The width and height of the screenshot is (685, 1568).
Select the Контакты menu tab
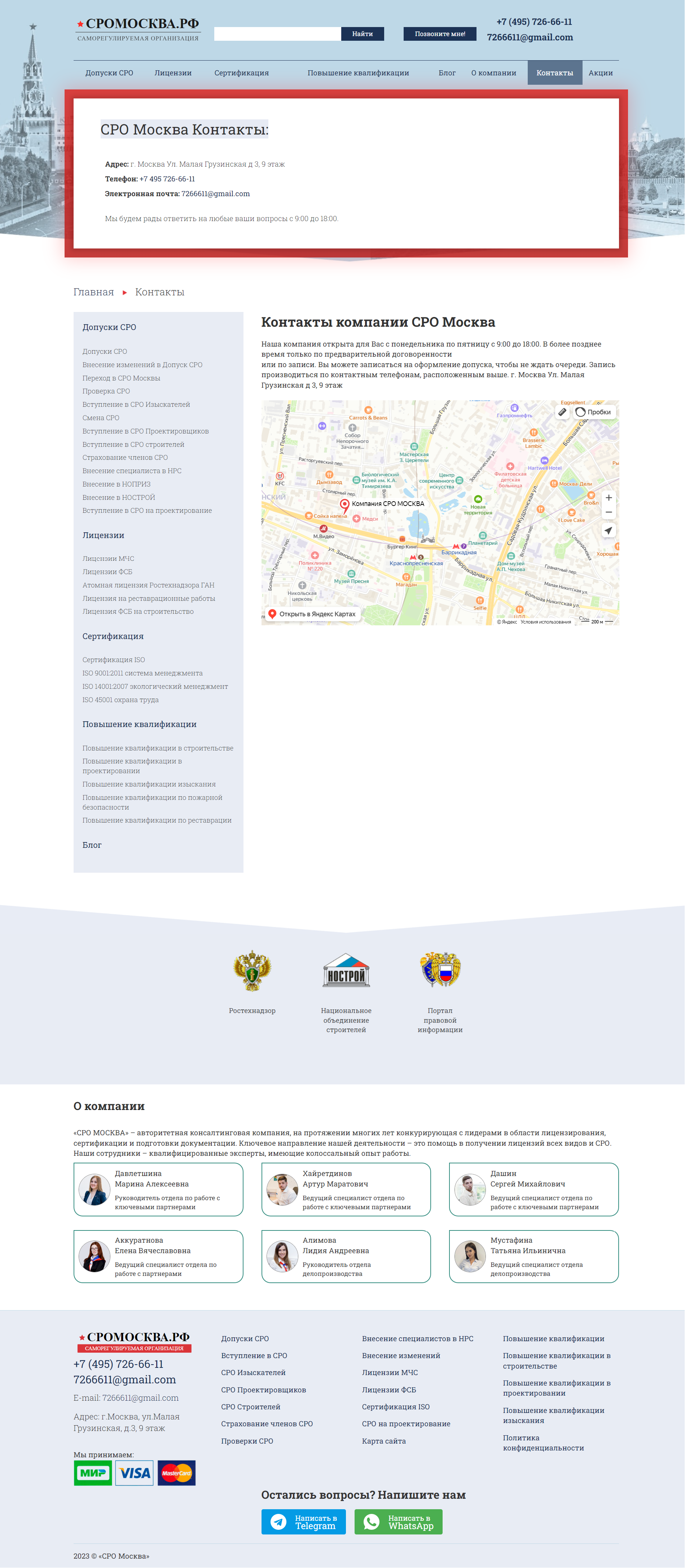[x=555, y=73]
